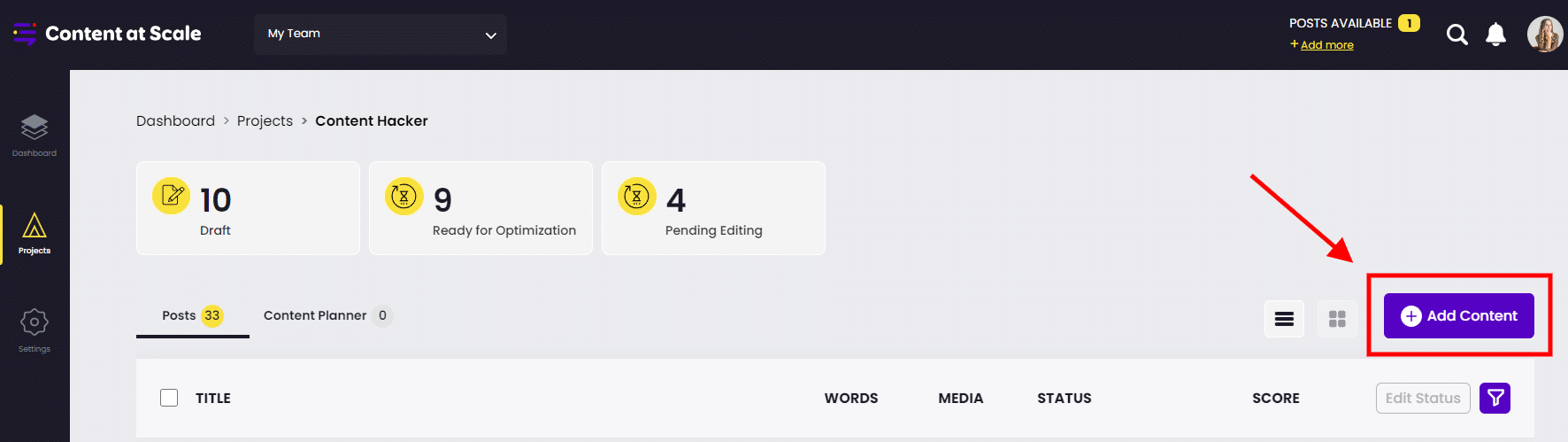Click the Draft card icon
Image resolution: width=1568 pixels, height=442 pixels.
pyautogui.click(x=171, y=196)
